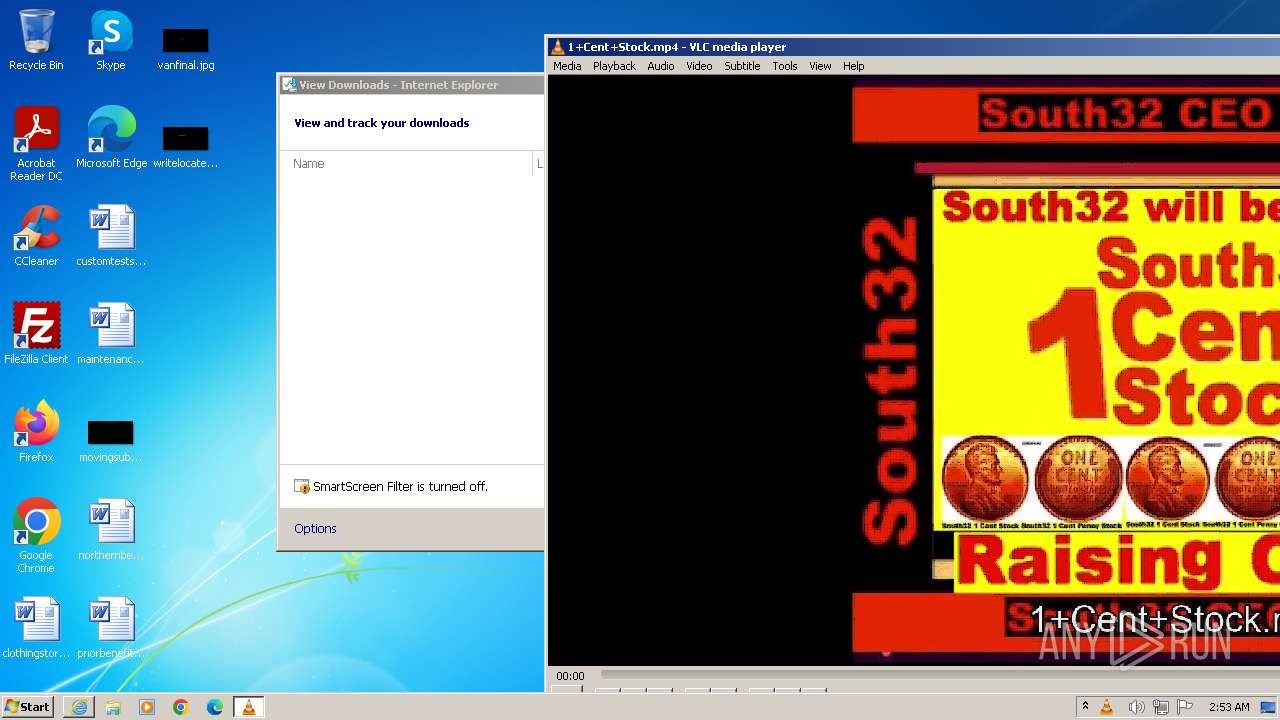This screenshot has width=1280, height=720.
Task: Select the customtests Word document
Action: [x=111, y=236]
